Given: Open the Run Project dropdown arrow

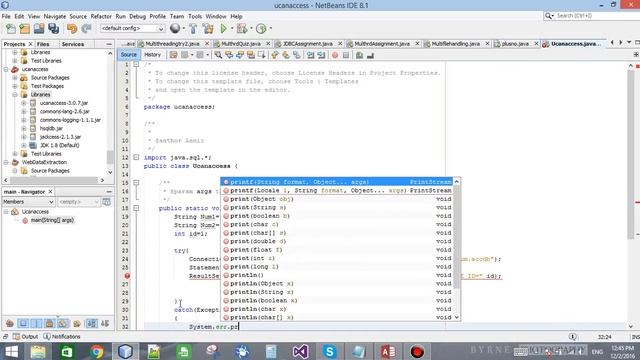Looking at the screenshot, I should tap(232, 29).
